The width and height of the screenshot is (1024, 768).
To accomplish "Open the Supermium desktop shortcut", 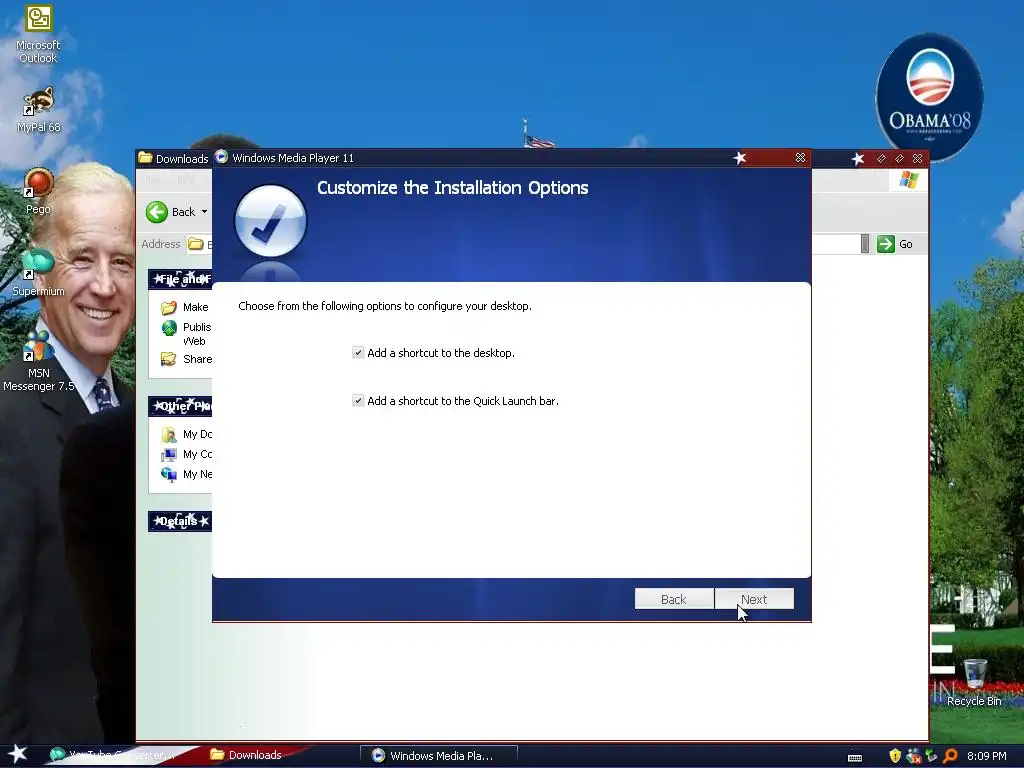I will (38, 273).
